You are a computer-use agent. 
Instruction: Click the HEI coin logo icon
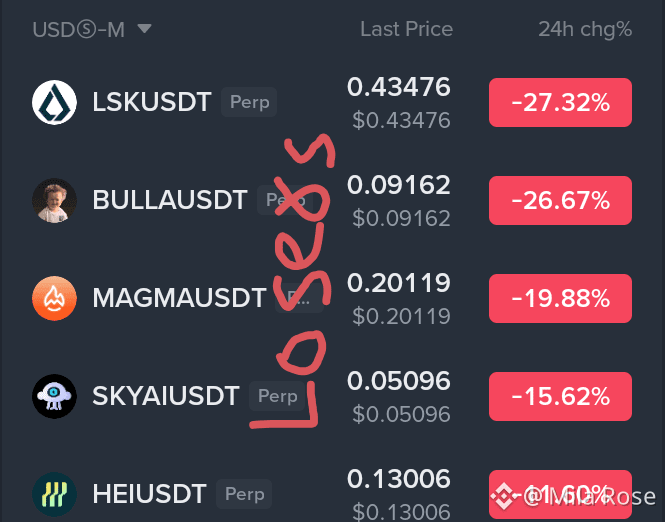point(54,494)
